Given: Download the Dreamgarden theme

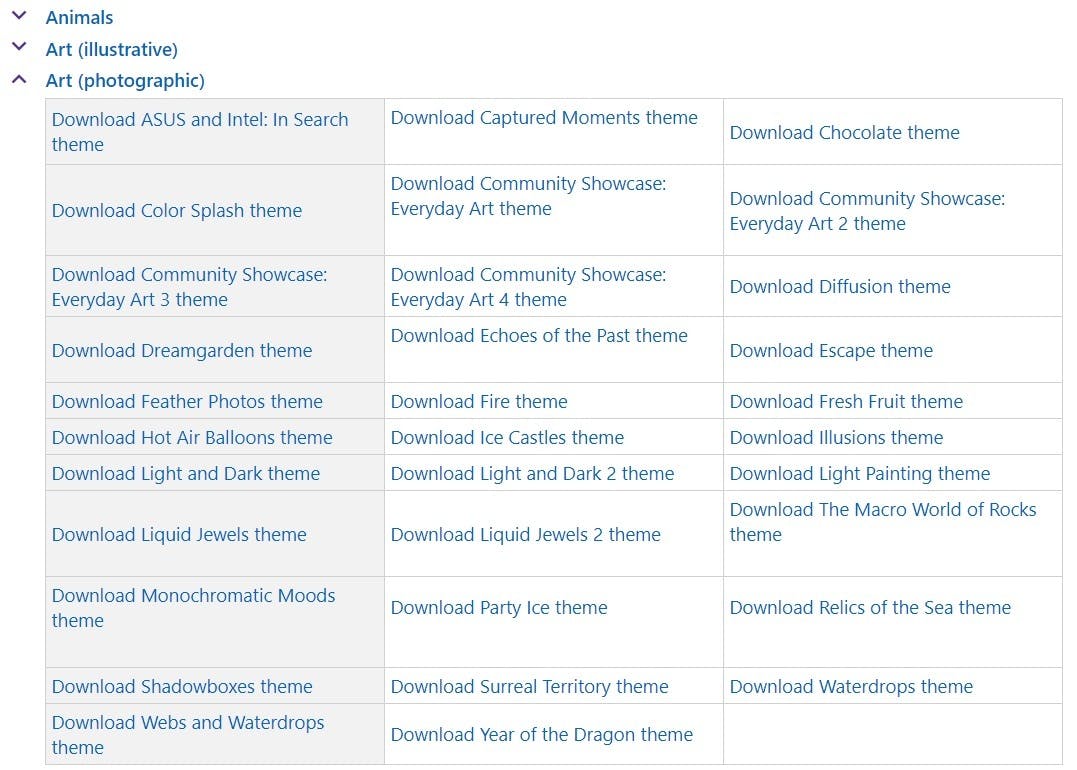Looking at the screenshot, I should coord(182,351).
